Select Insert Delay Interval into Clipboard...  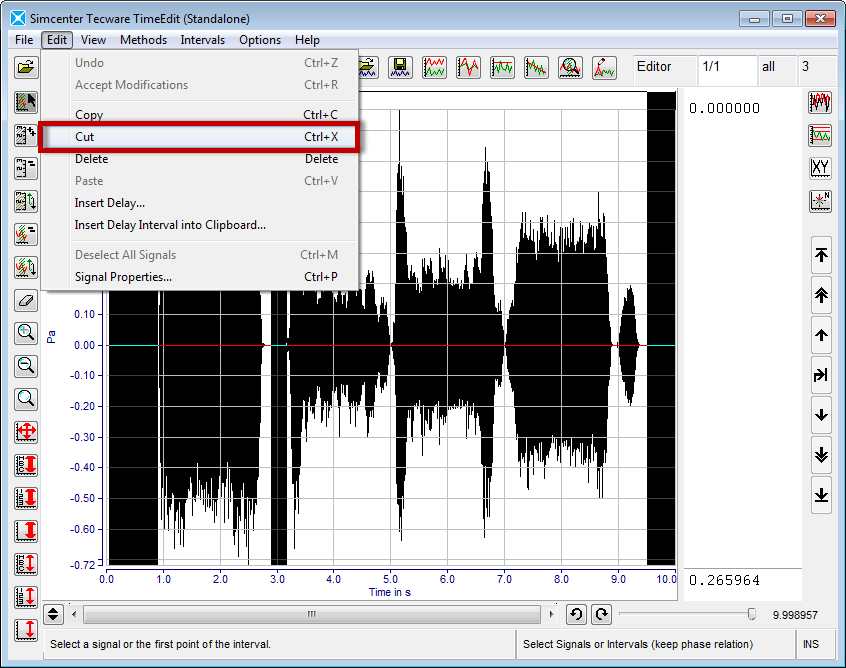[200, 225]
